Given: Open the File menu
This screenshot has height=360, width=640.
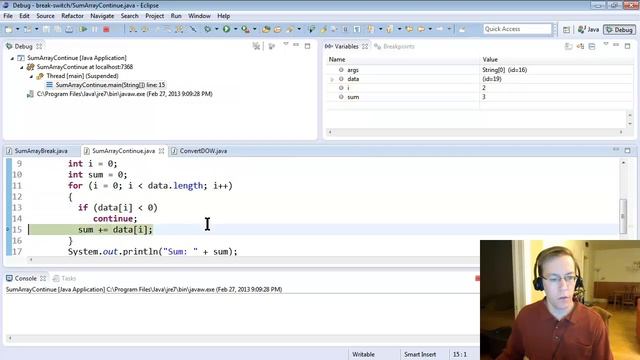Looking at the screenshot, I should 8,16.
